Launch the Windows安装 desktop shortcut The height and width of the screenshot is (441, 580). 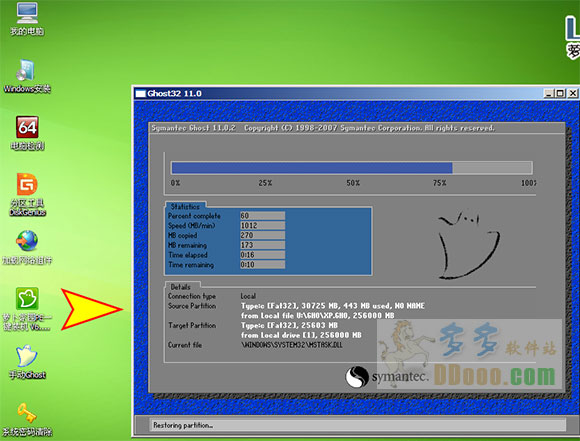pyautogui.click(x=27, y=75)
